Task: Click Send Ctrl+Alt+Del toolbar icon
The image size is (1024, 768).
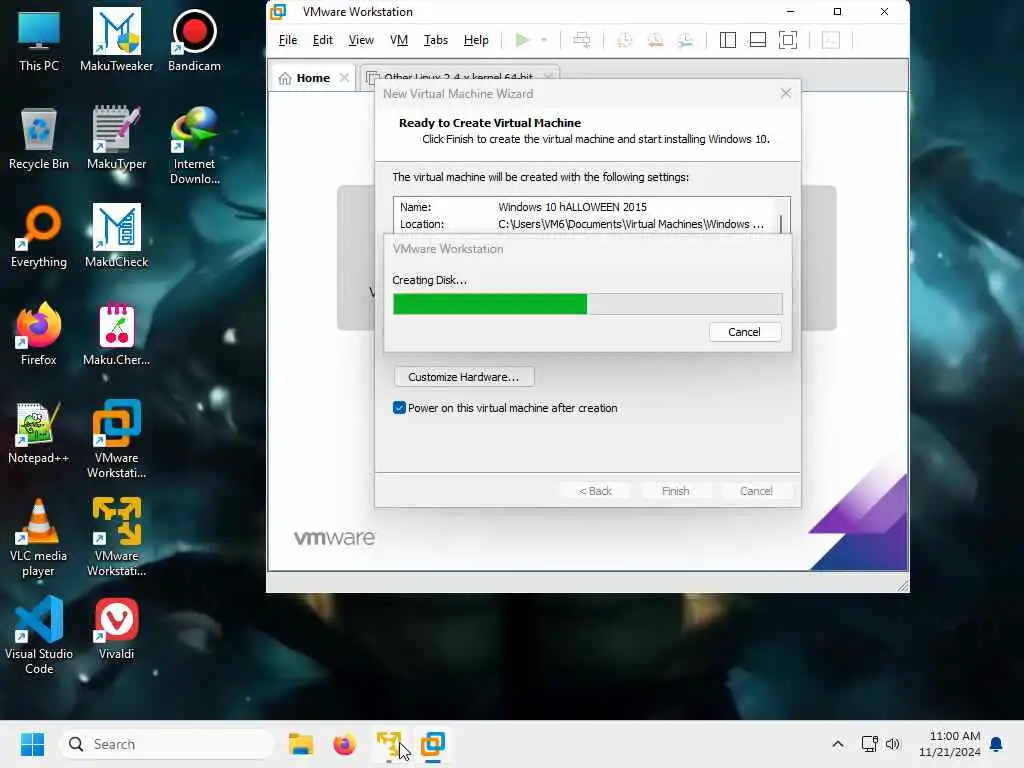Action: [581, 40]
